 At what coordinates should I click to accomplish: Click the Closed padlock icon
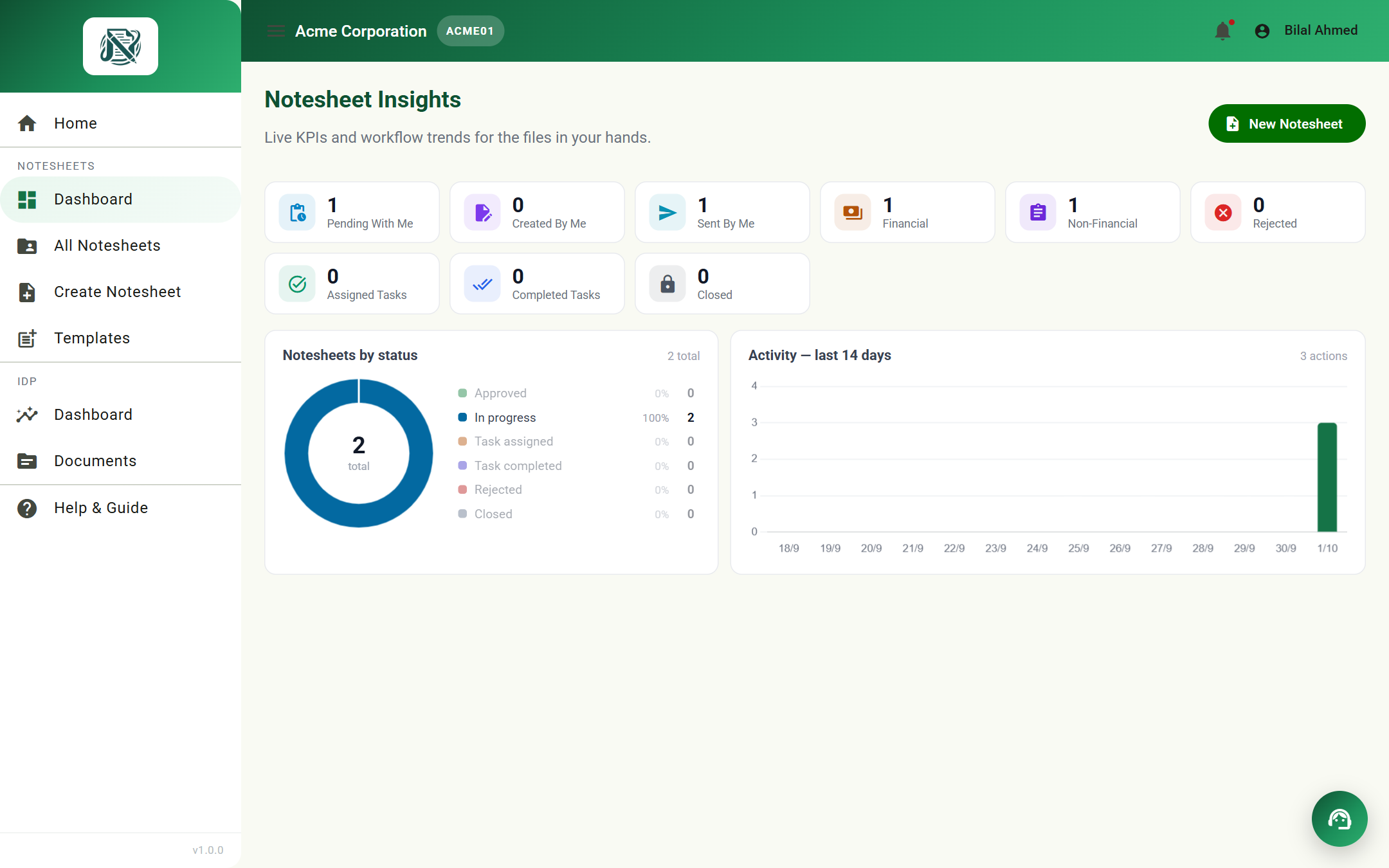[x=667, y=284]
